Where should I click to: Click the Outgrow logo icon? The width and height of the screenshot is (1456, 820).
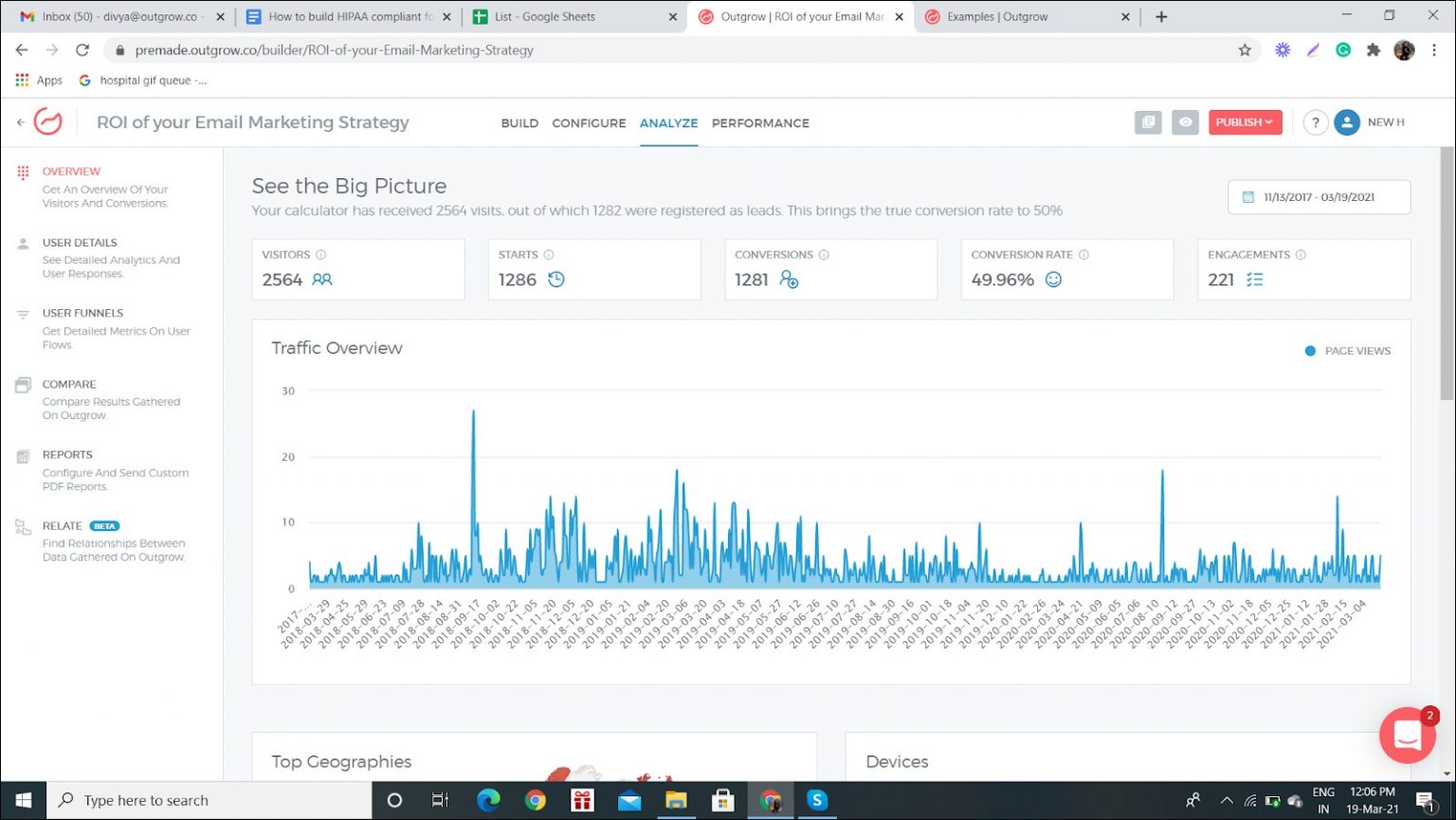pyautogui.click(x=47, y=121)
